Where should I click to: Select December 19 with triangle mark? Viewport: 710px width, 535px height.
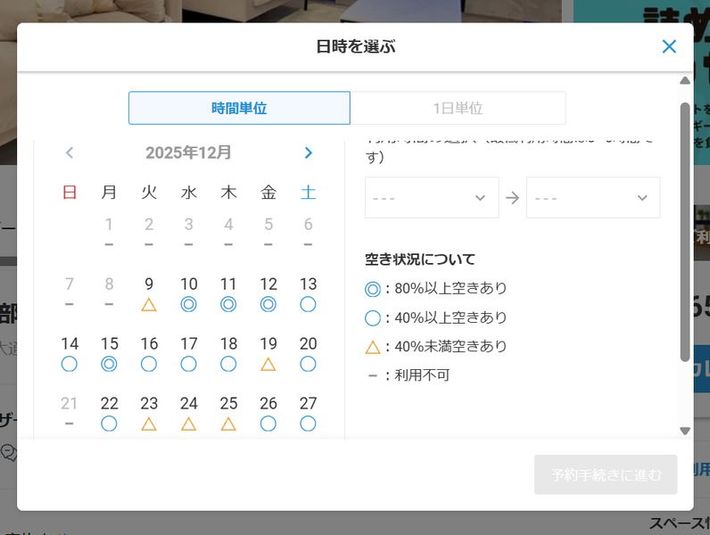268,353
